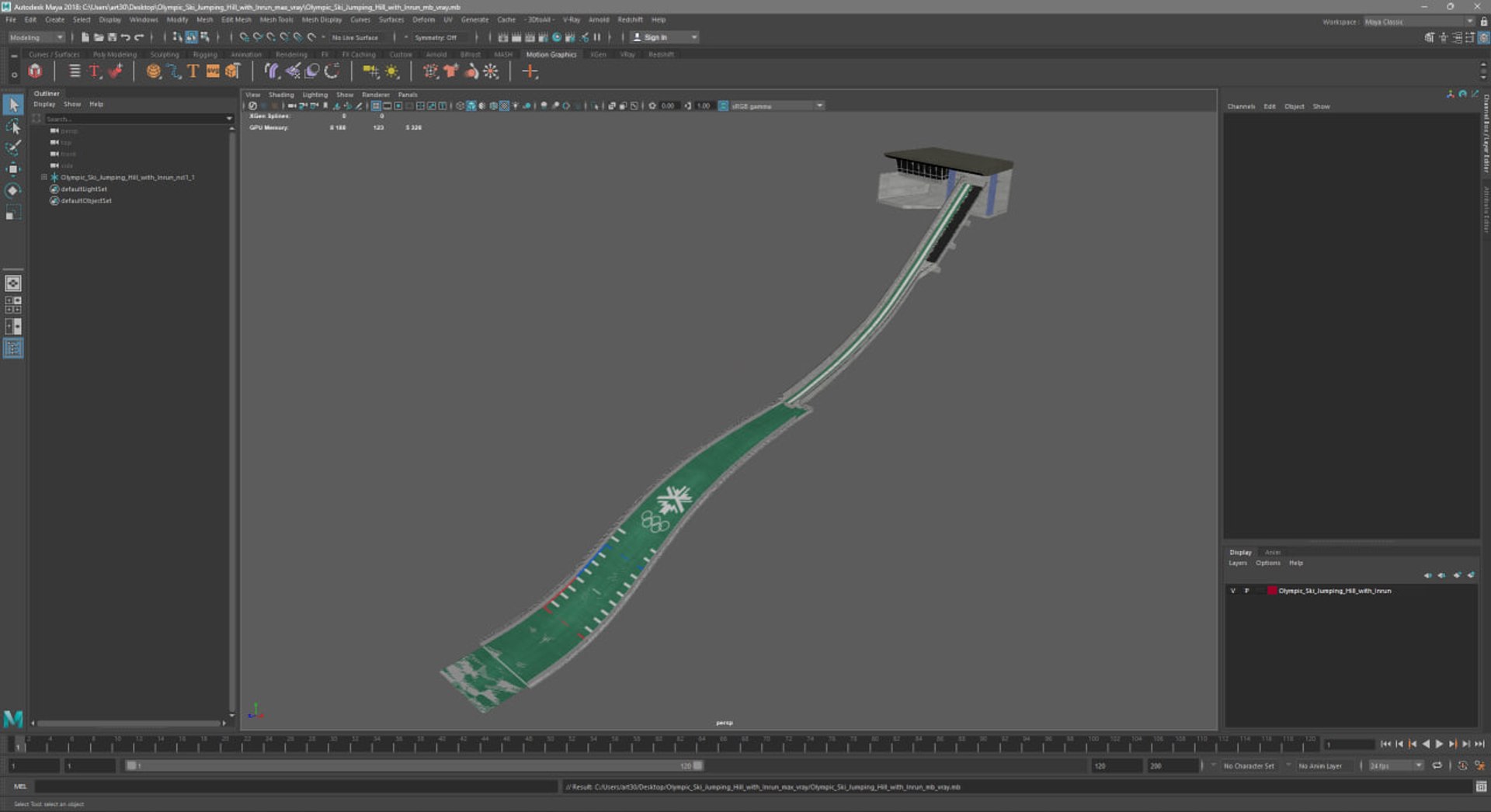Toggle auto keyframe button
The image size is (1491, 812).
coord(1463,765)
